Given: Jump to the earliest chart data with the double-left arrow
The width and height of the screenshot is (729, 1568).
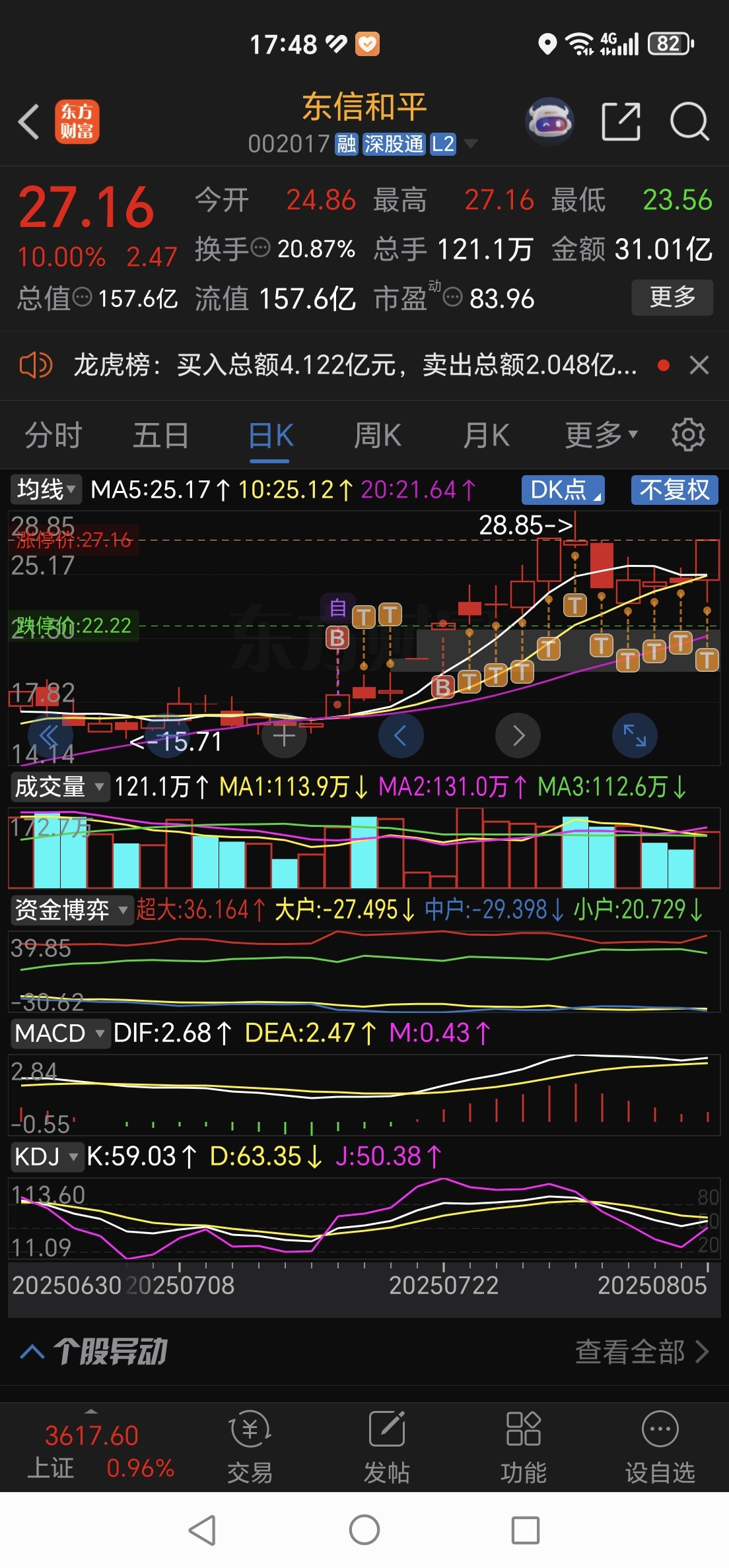Looking at the screenshot, I should 50,735.
